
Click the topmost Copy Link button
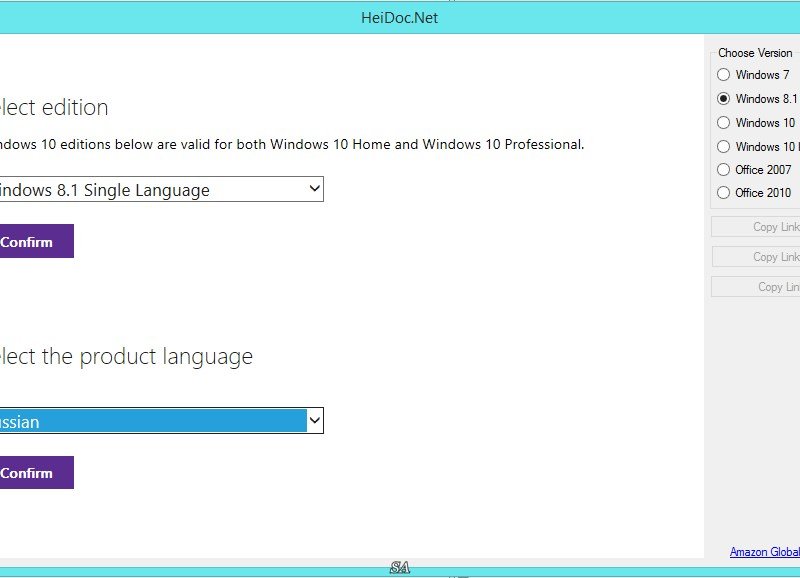click(x=756, y=227)
